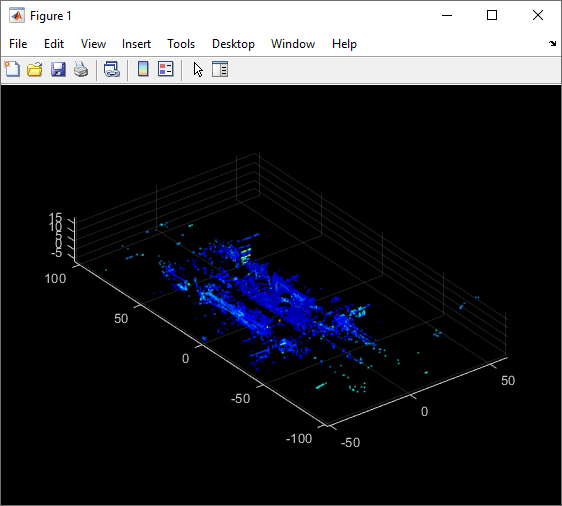Open the Help menu
This screenshot has height=506, width=562.
click(x=344, y=44)
